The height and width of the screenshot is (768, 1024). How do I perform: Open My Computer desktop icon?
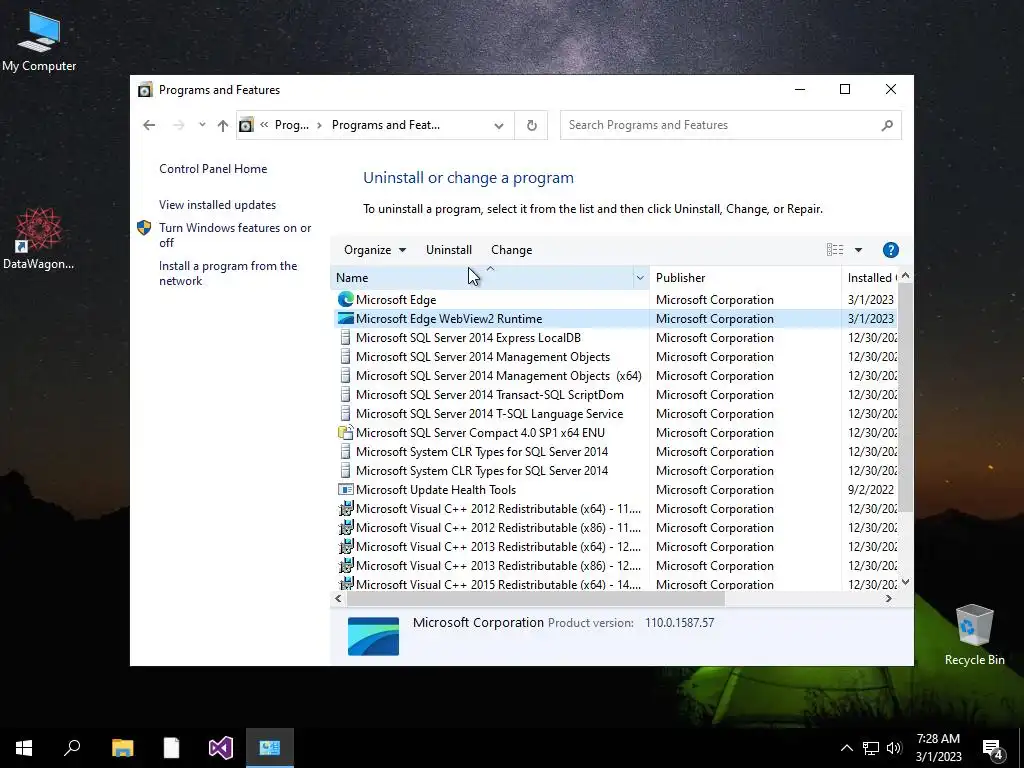(x=39, y=41)
